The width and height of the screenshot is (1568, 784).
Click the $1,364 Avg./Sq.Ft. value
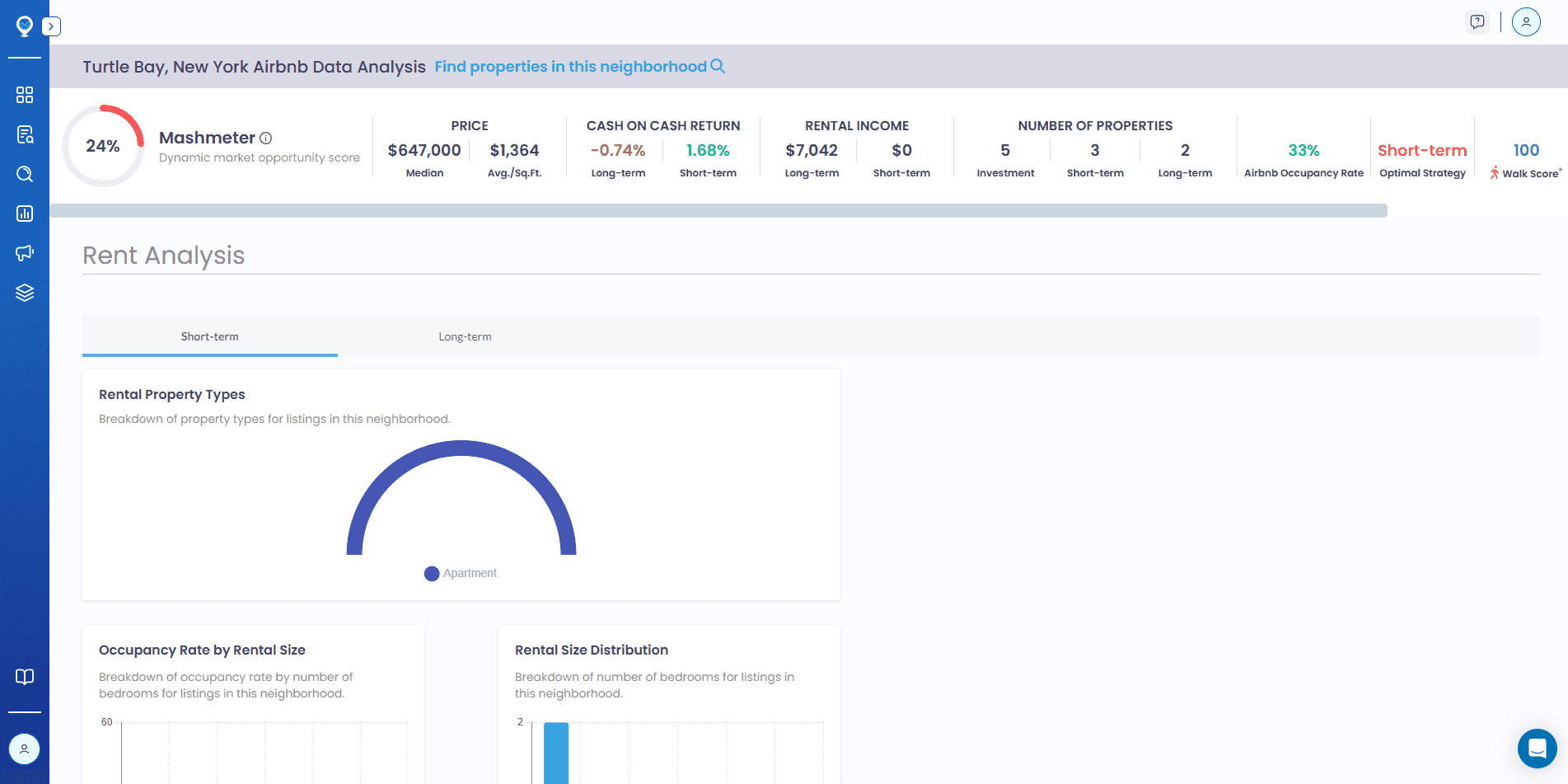pyautogui.click(x=514, y=150)
